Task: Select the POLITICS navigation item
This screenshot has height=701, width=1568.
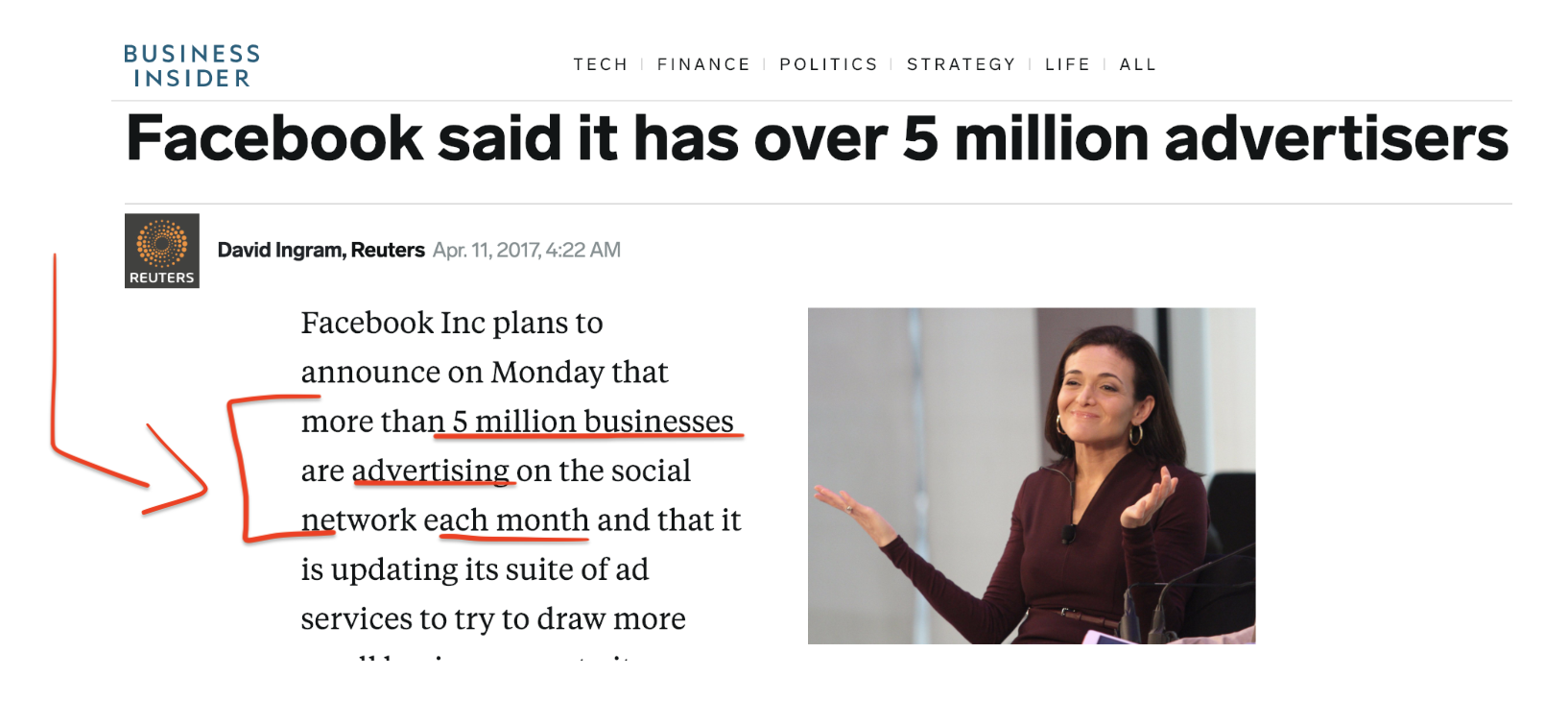Action: [x=828, y=64]
